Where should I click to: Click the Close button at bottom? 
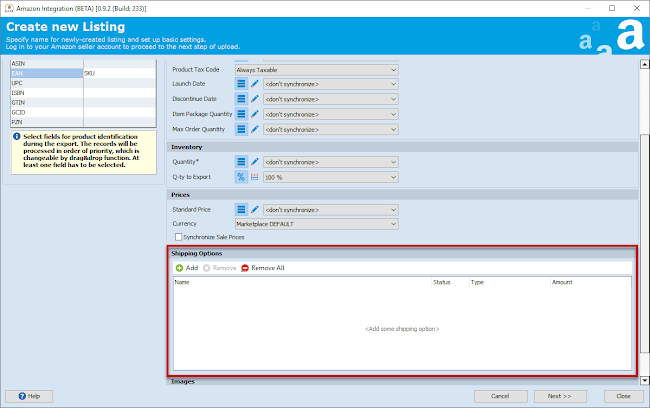point(623,396)
